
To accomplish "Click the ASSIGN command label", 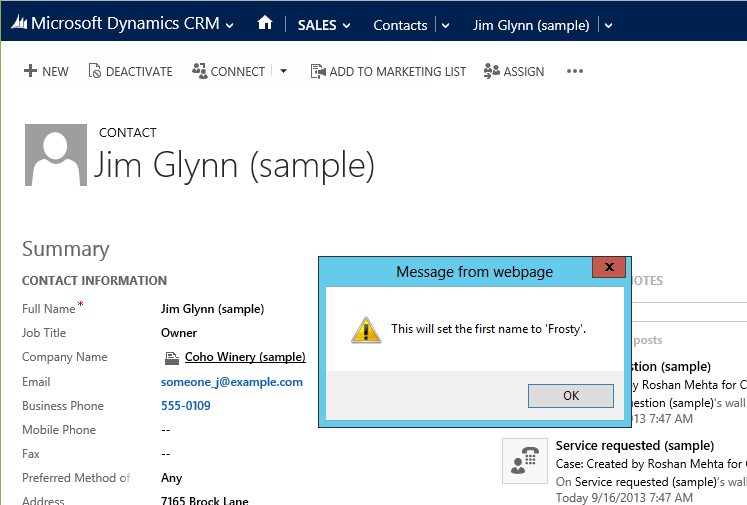I will [524, 71].
